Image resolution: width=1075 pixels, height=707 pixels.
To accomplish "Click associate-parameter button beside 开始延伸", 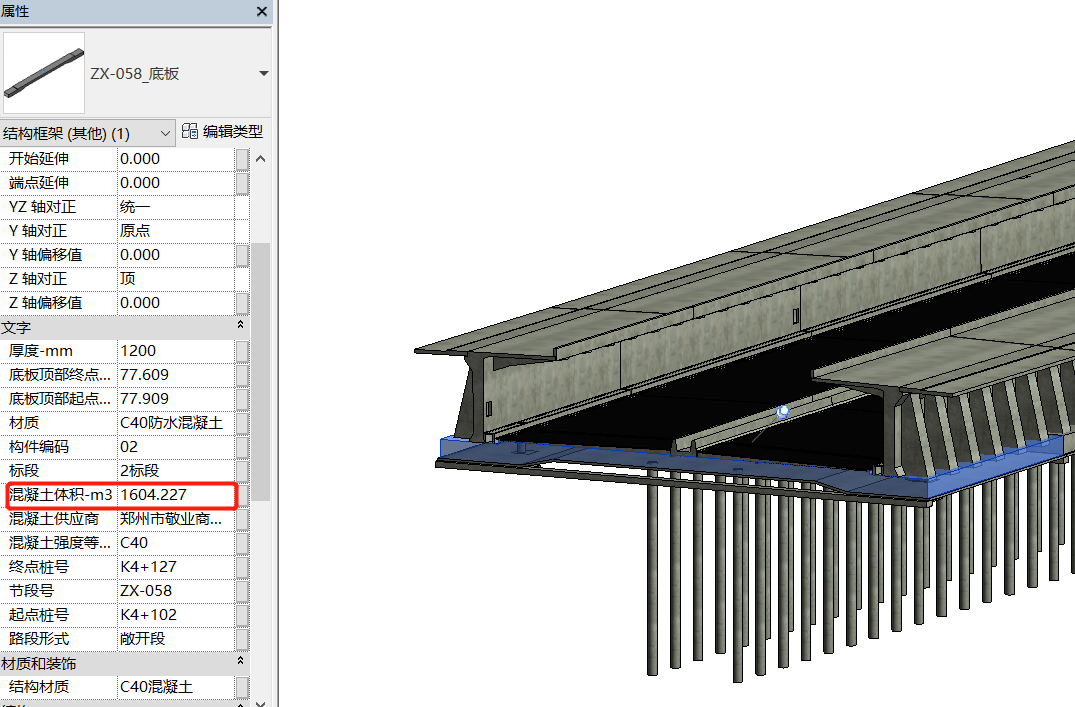I will (242, 159).
